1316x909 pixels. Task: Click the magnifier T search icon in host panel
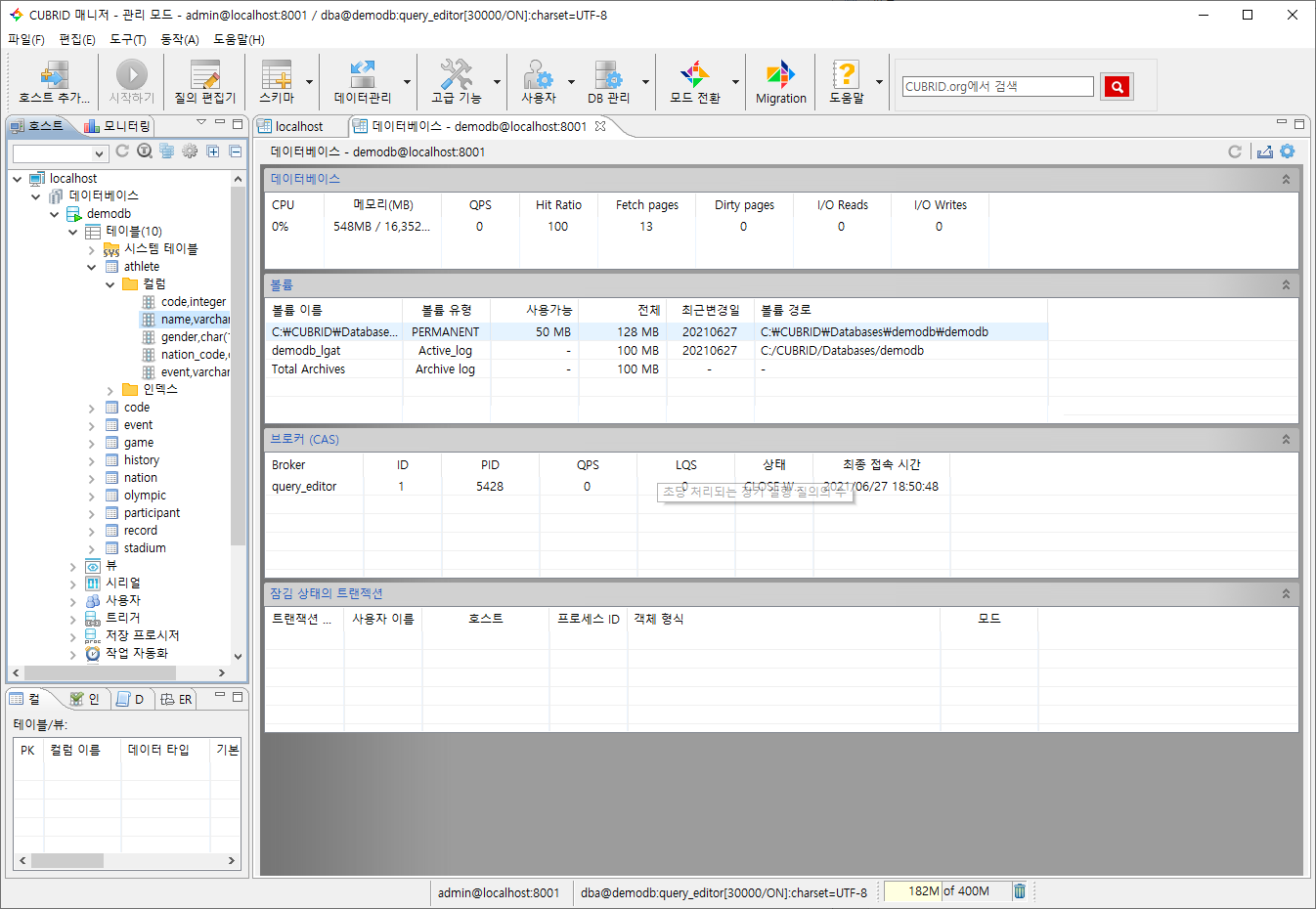tap(145, 151)
